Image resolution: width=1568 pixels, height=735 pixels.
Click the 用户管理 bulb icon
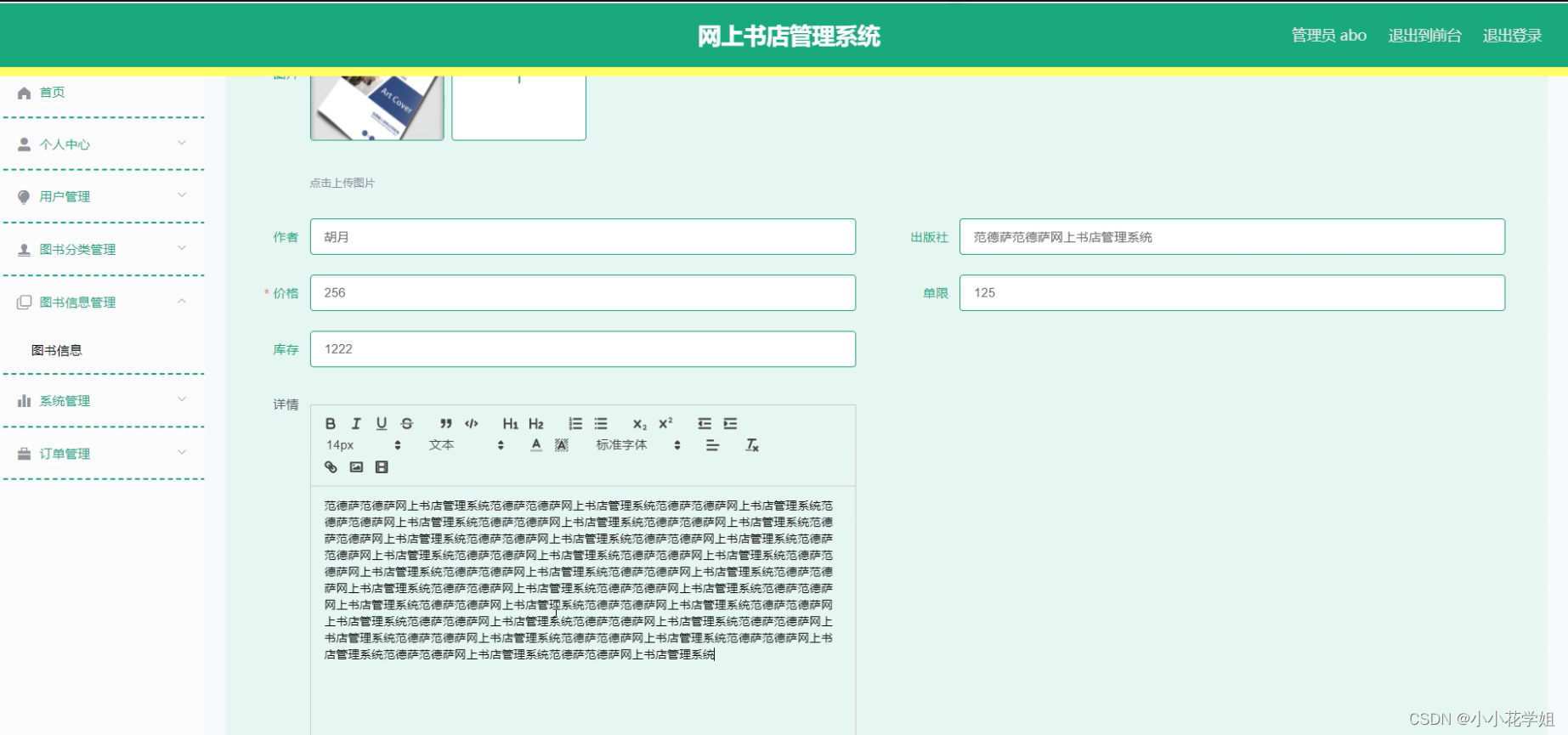(24, 196)
